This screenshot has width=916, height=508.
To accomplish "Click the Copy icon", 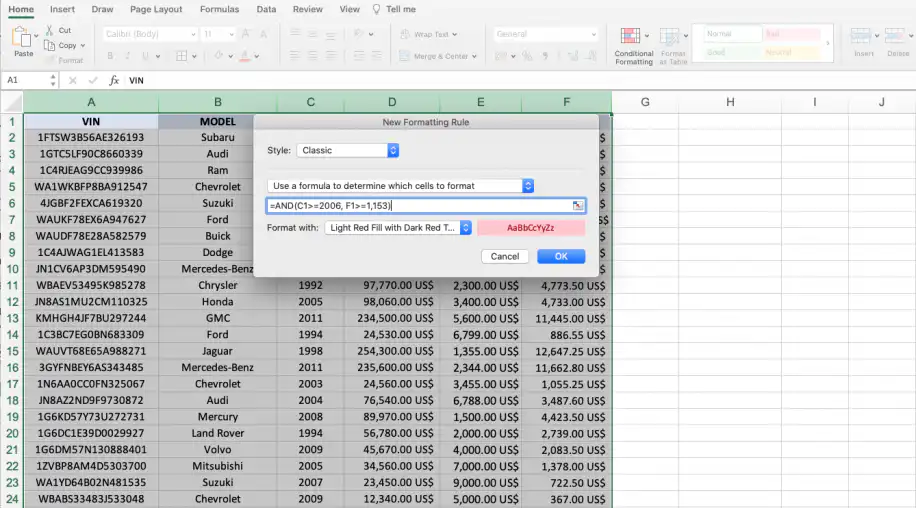I will click(x=50, y=45).
